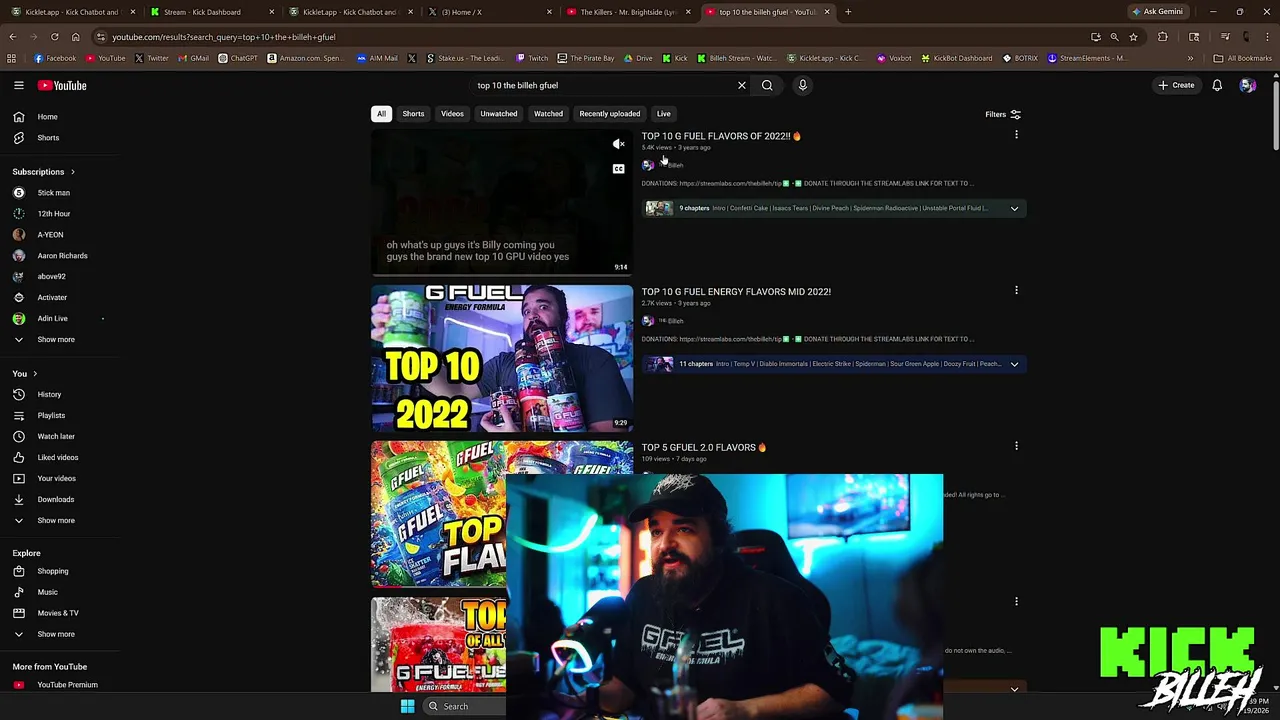Clear the search box with the X
Image resolution: width=1280 pixels, height=720 pixels.
[x=742, y=85]
